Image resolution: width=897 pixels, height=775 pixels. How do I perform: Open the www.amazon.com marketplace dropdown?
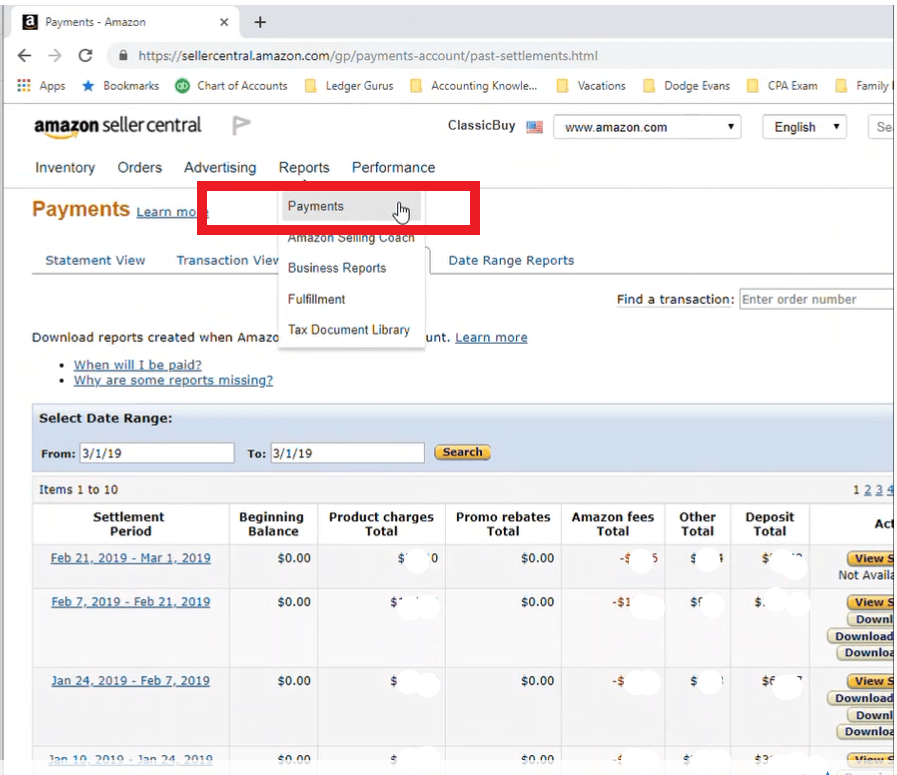(647, 127)
